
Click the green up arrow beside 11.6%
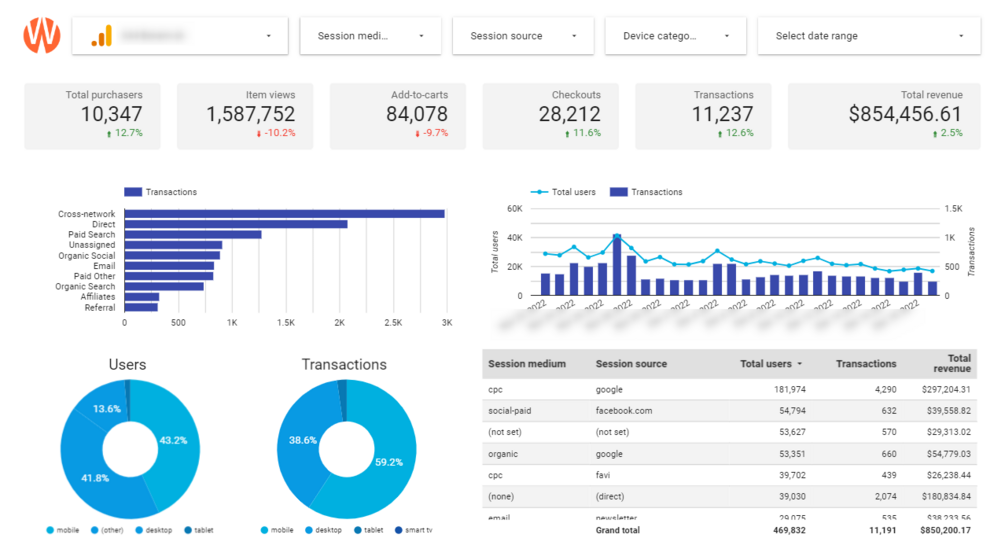point(567,134)
